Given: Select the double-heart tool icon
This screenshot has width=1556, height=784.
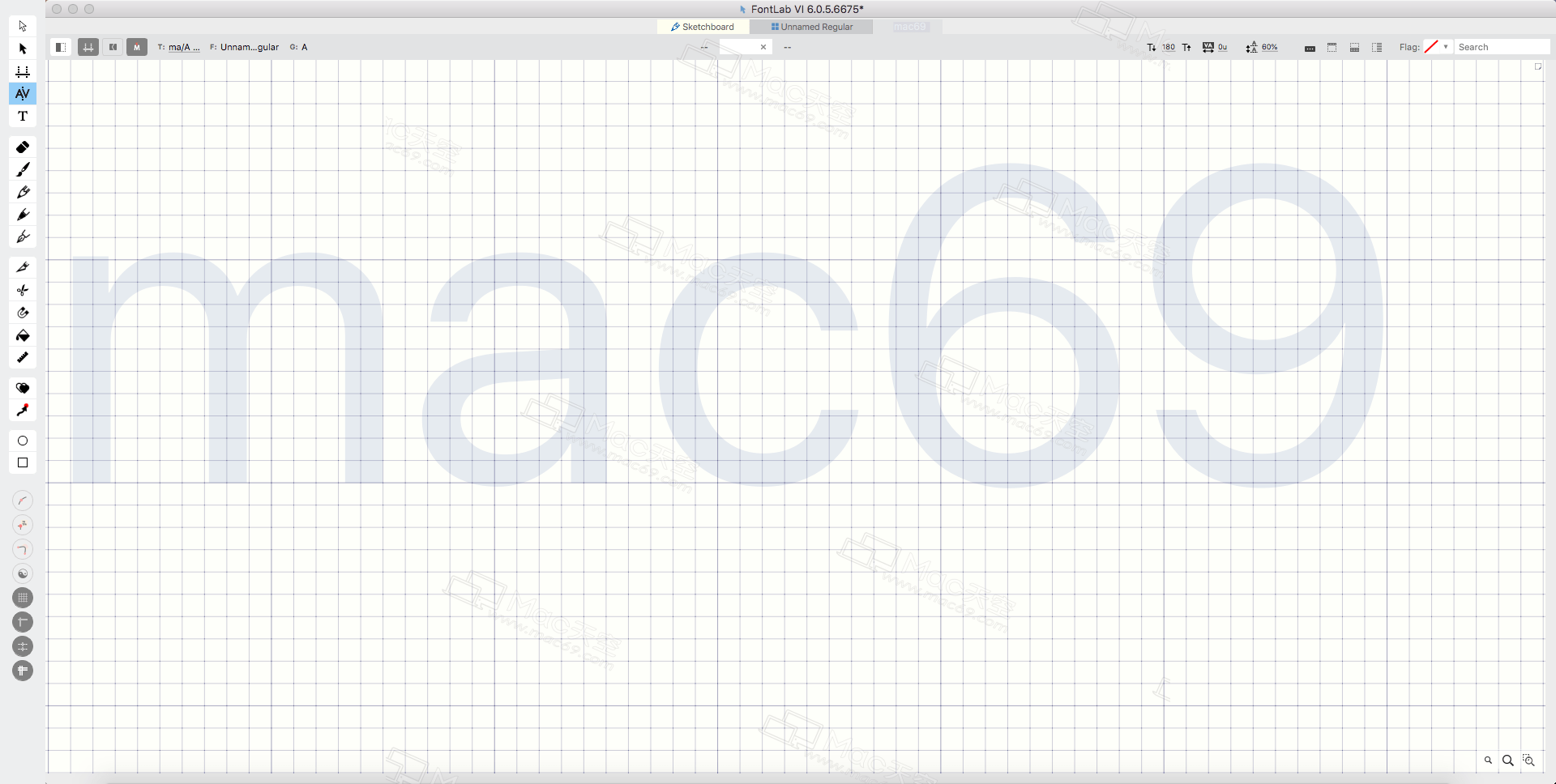Looking at the screenshot, I should point(23,388).
